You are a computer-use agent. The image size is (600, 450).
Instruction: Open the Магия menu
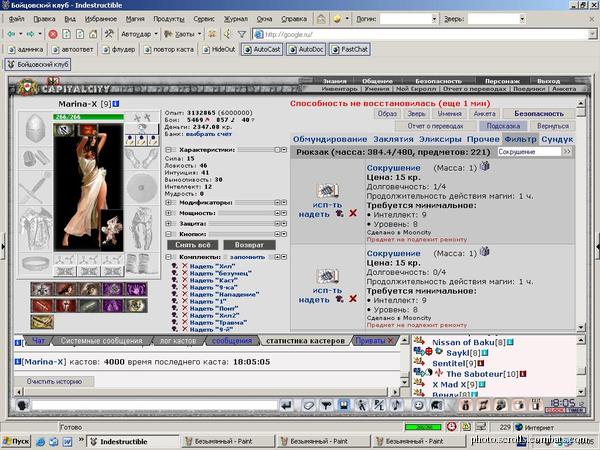pos(135,19)
